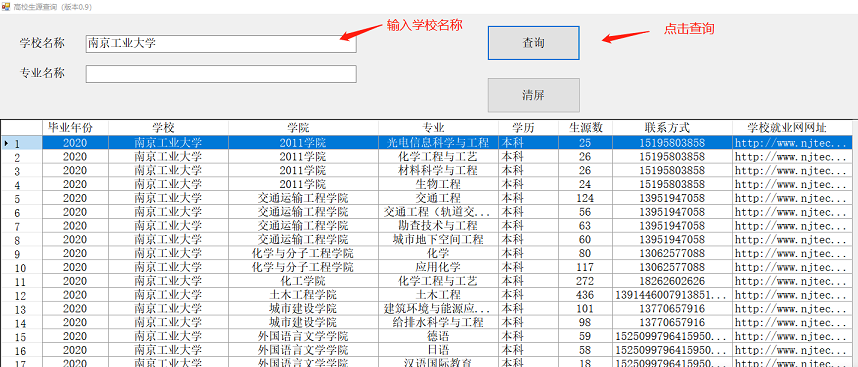Screen dimensions: 858x367
Task: Select row header number 16
Action: [21, 350]
